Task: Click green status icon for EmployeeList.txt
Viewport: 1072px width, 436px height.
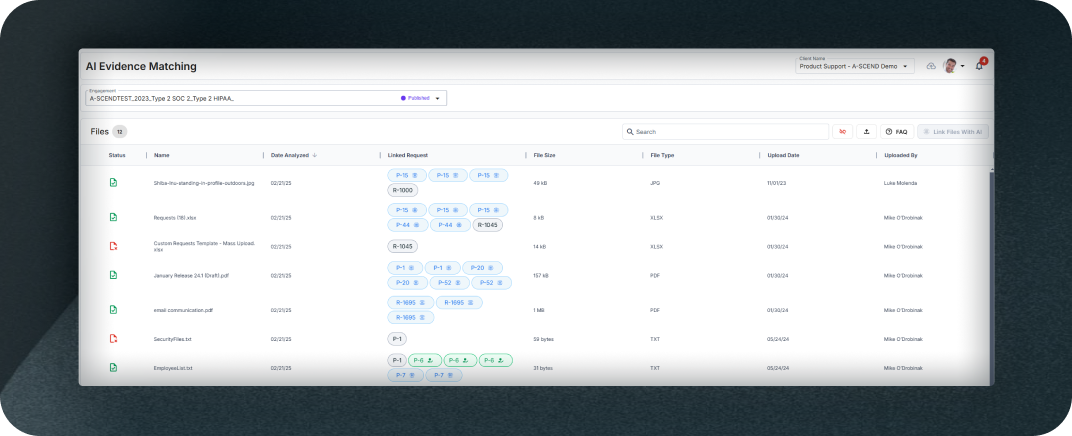Action: point(113,368)
